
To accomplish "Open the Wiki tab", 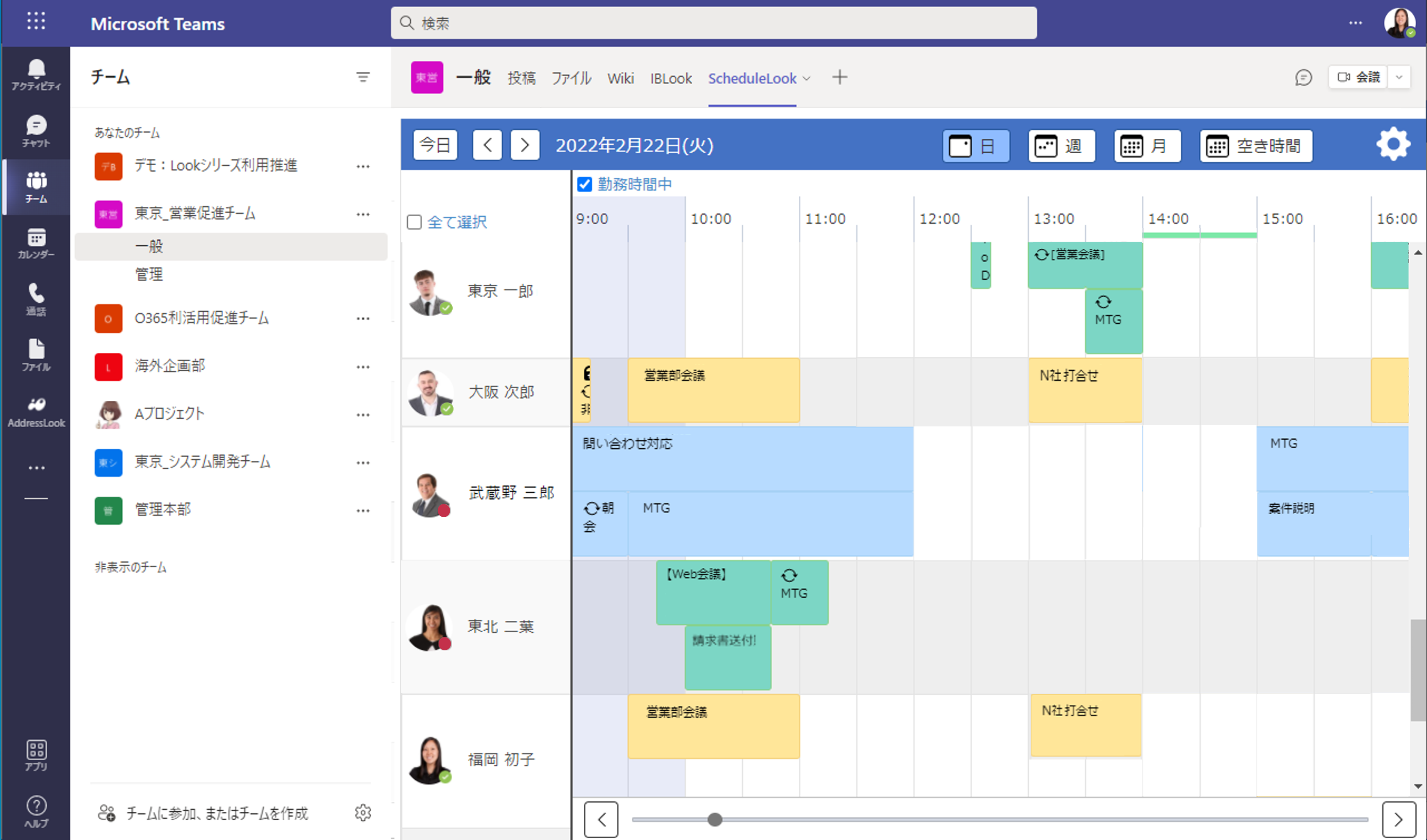I will (620, 78).
